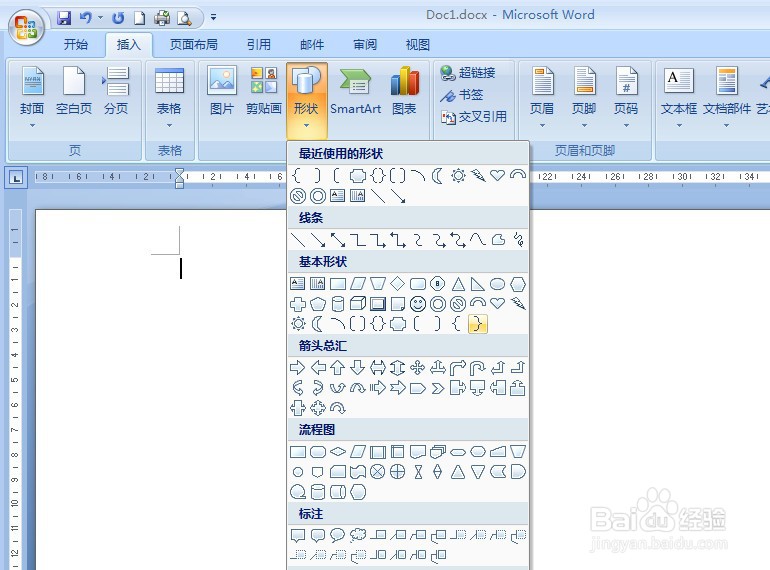Screen dimensions: 770x570
Task: Select the flowchart decision diamond
Action: tap(338, 452)
